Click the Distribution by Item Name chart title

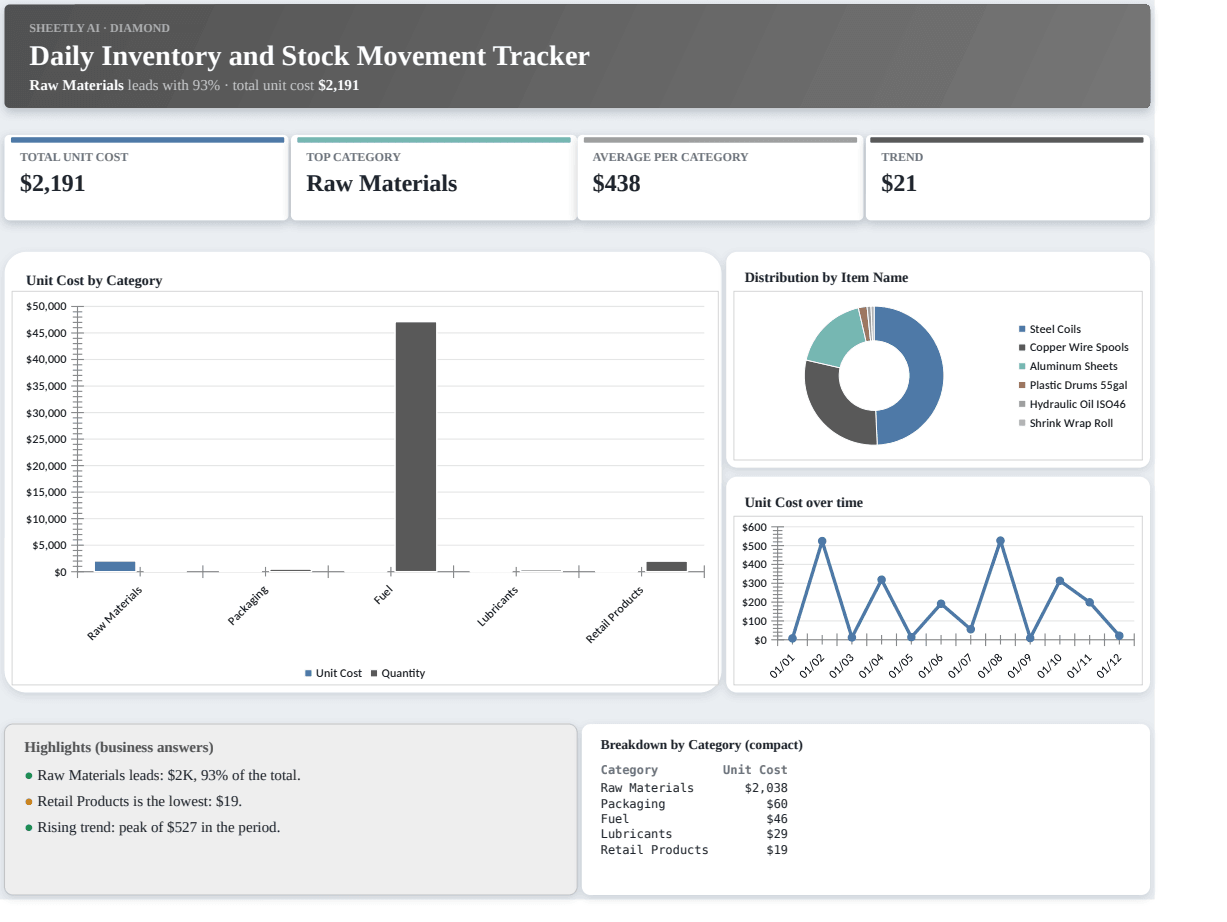[826, 277]
